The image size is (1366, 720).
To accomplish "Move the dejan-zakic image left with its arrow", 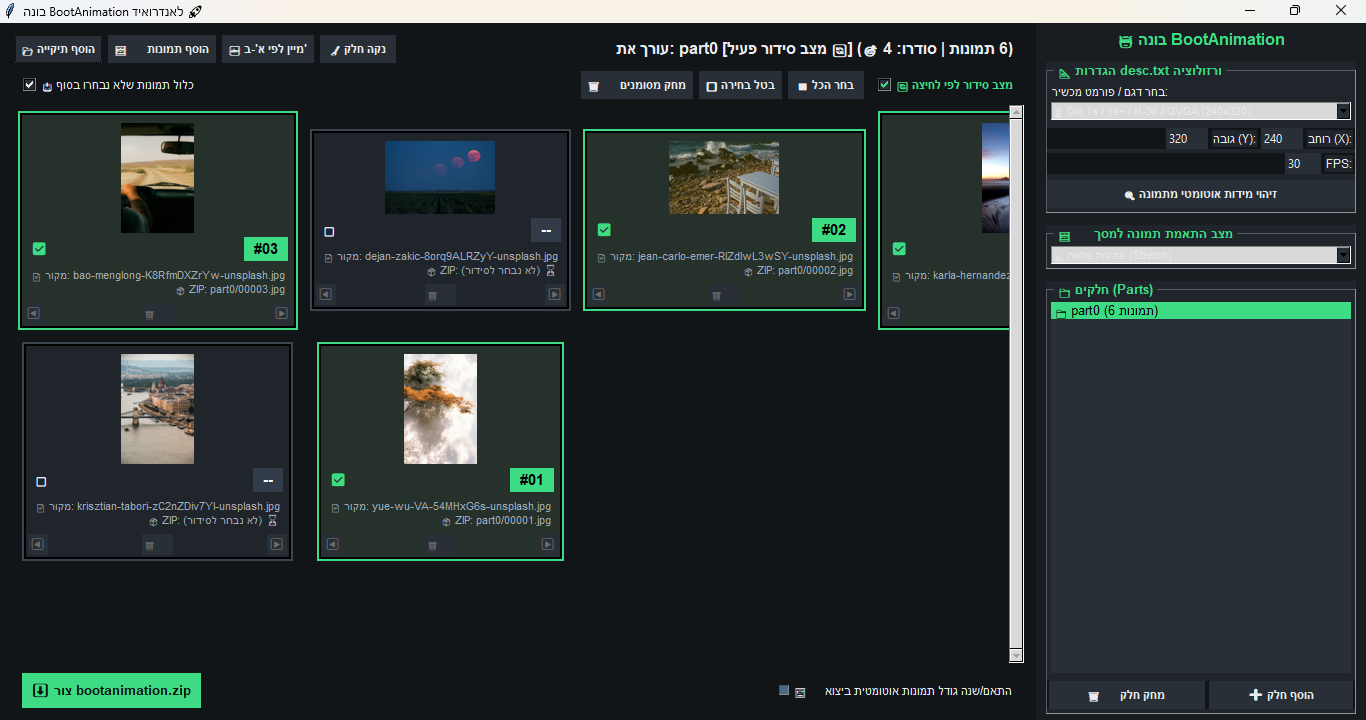I will coord(325,294).
